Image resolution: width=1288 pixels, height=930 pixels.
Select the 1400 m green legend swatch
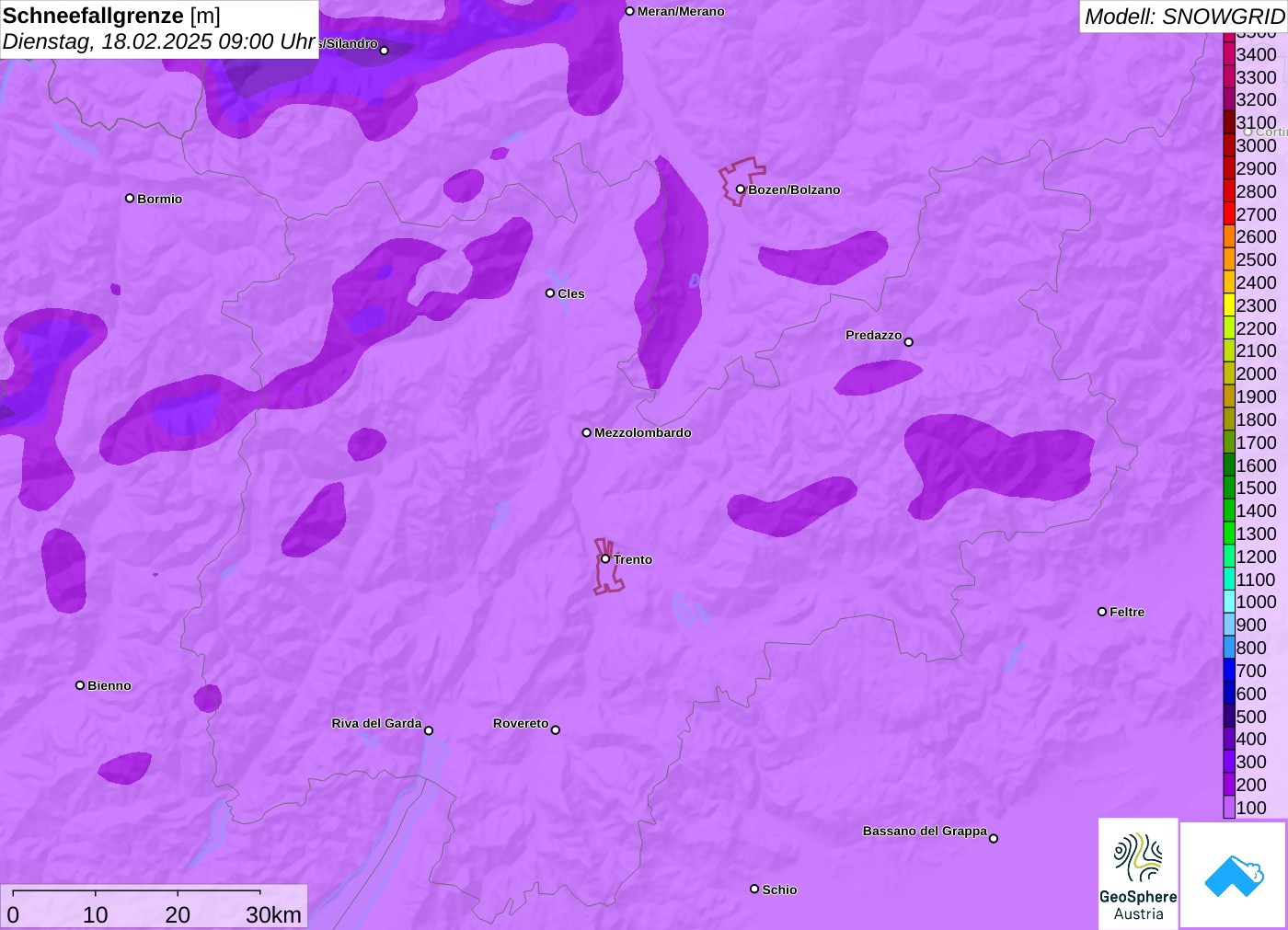click(x=1229, y=511)
